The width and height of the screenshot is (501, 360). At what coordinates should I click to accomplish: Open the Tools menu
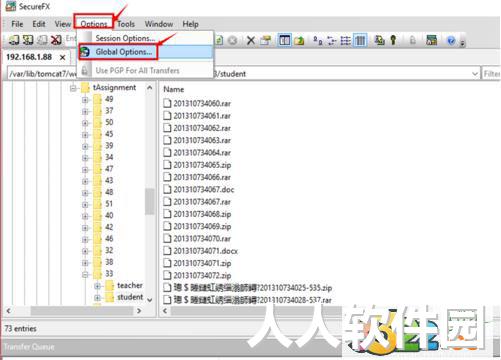(x=126, y=24)
